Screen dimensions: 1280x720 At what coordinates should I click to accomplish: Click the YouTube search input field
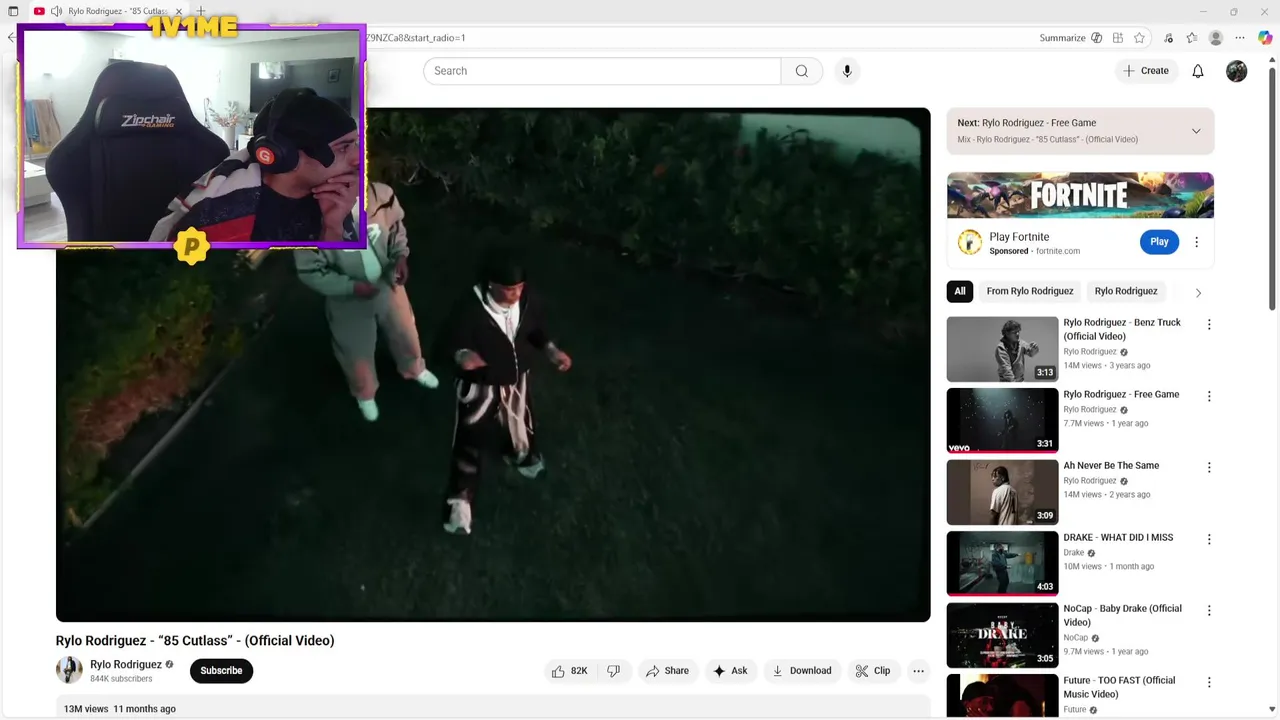602,71
